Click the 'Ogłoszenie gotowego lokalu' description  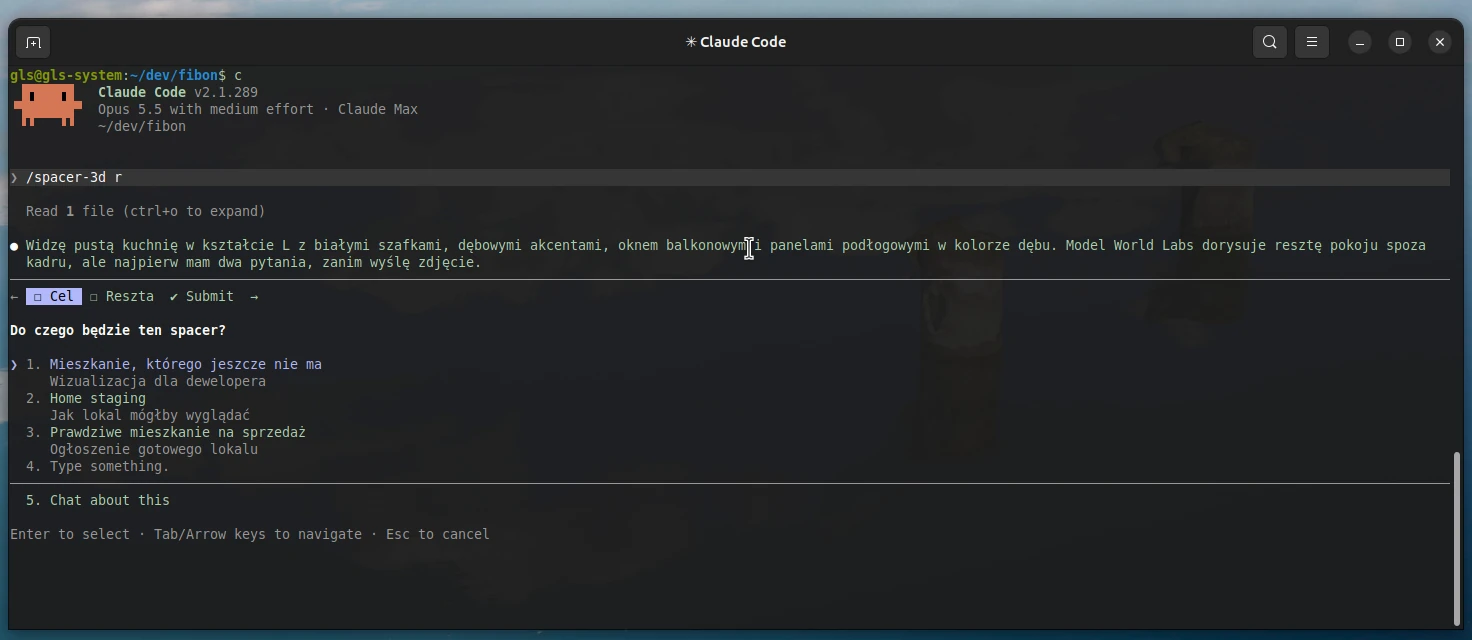pyautogui.click(x=154, y=450)
